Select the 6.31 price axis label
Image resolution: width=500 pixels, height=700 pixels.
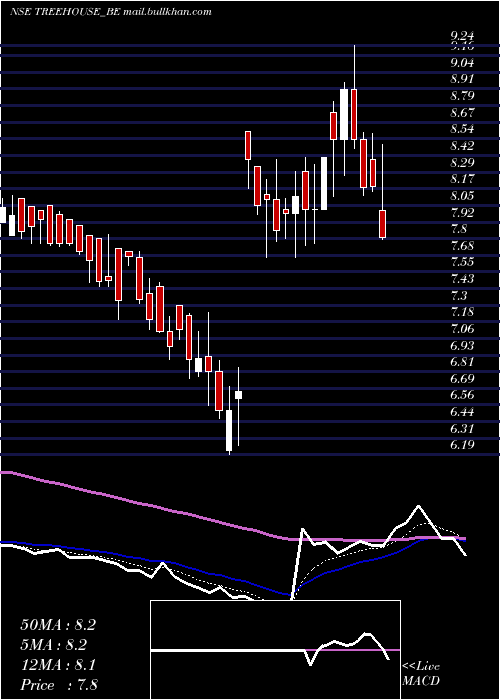[x=462, y=429]
